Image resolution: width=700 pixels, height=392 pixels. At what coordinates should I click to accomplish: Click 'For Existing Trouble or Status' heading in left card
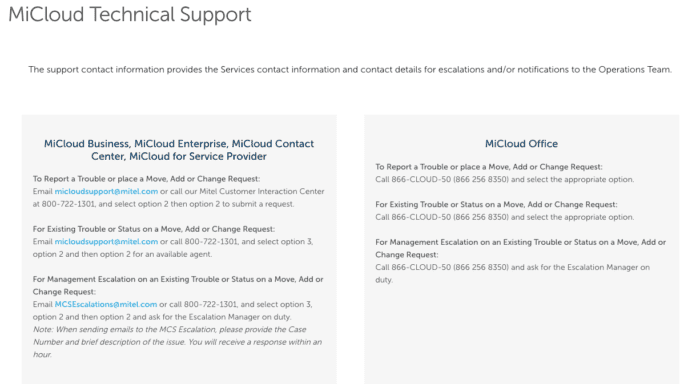click(x=154, y=229)
